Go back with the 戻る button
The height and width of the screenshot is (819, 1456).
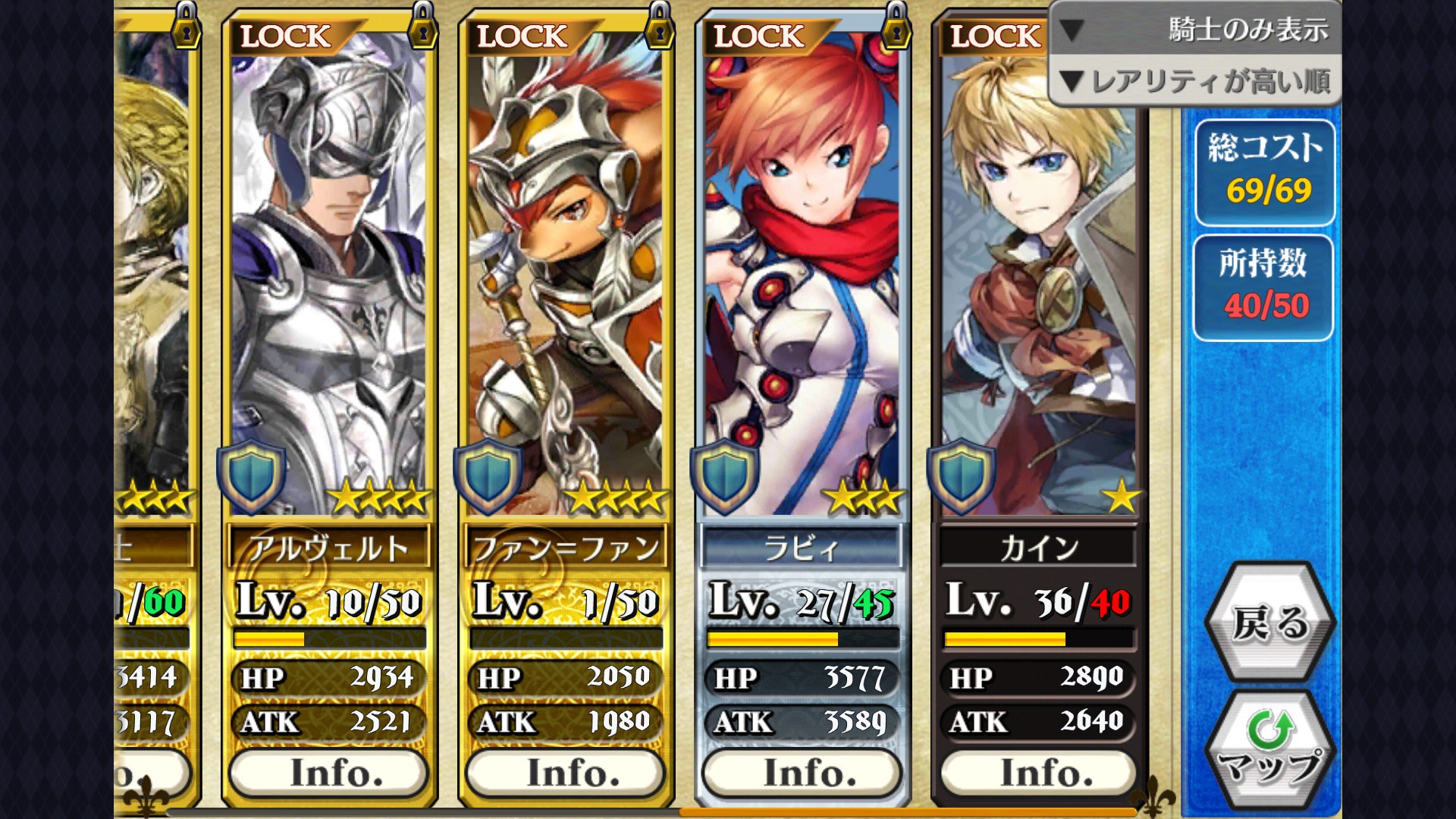[1270, 622]
